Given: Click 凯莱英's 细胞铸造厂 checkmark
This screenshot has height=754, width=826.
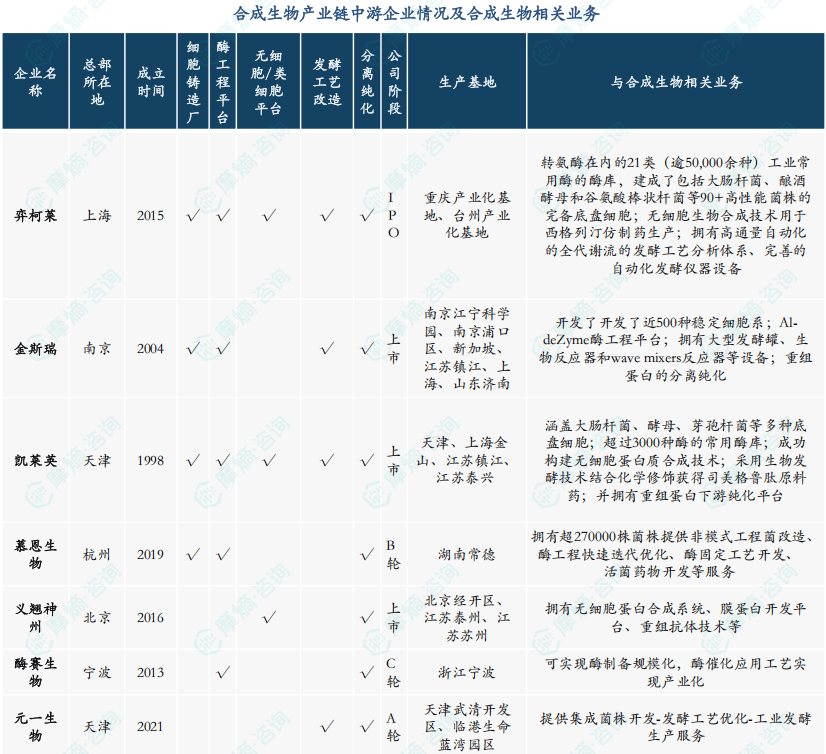Looking at the screenshot, I should [193, 461].
